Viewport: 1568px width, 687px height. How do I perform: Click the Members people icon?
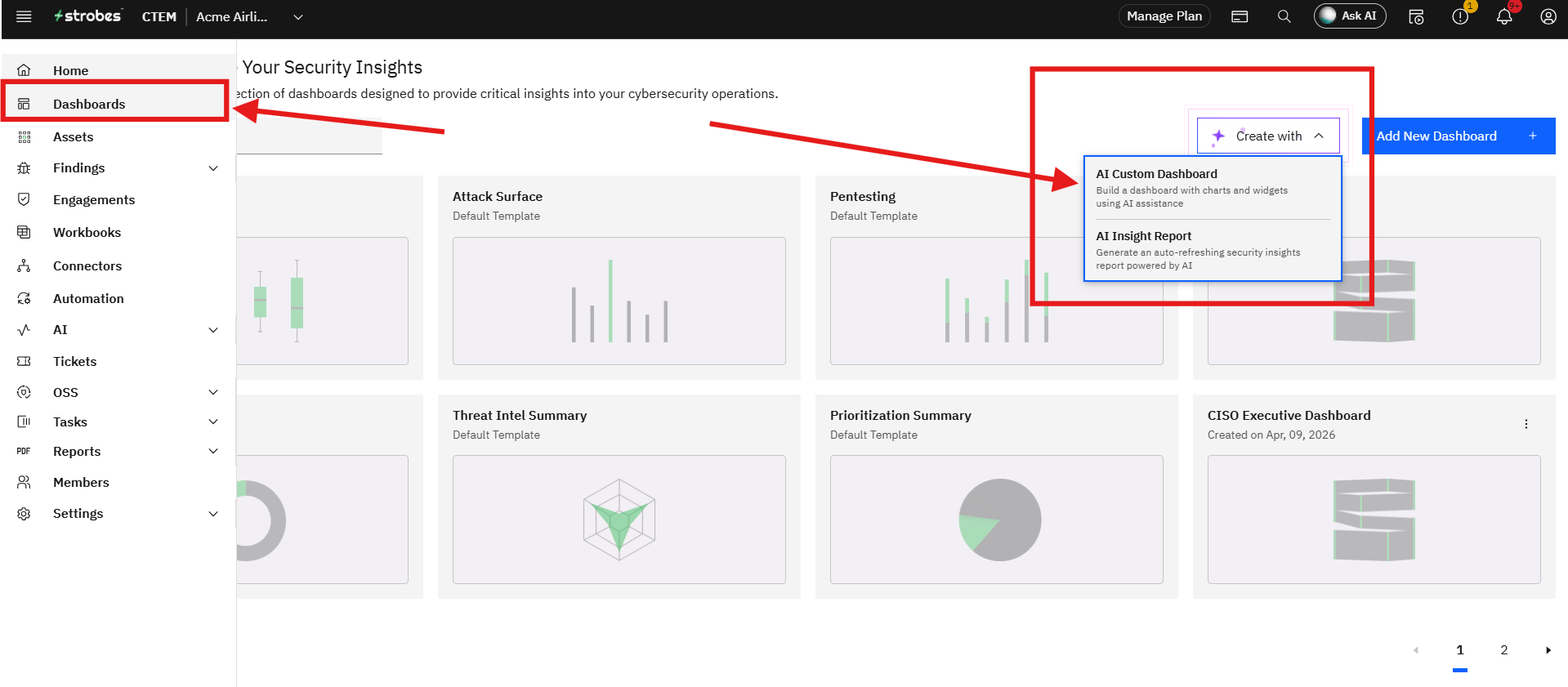(24, 482)
